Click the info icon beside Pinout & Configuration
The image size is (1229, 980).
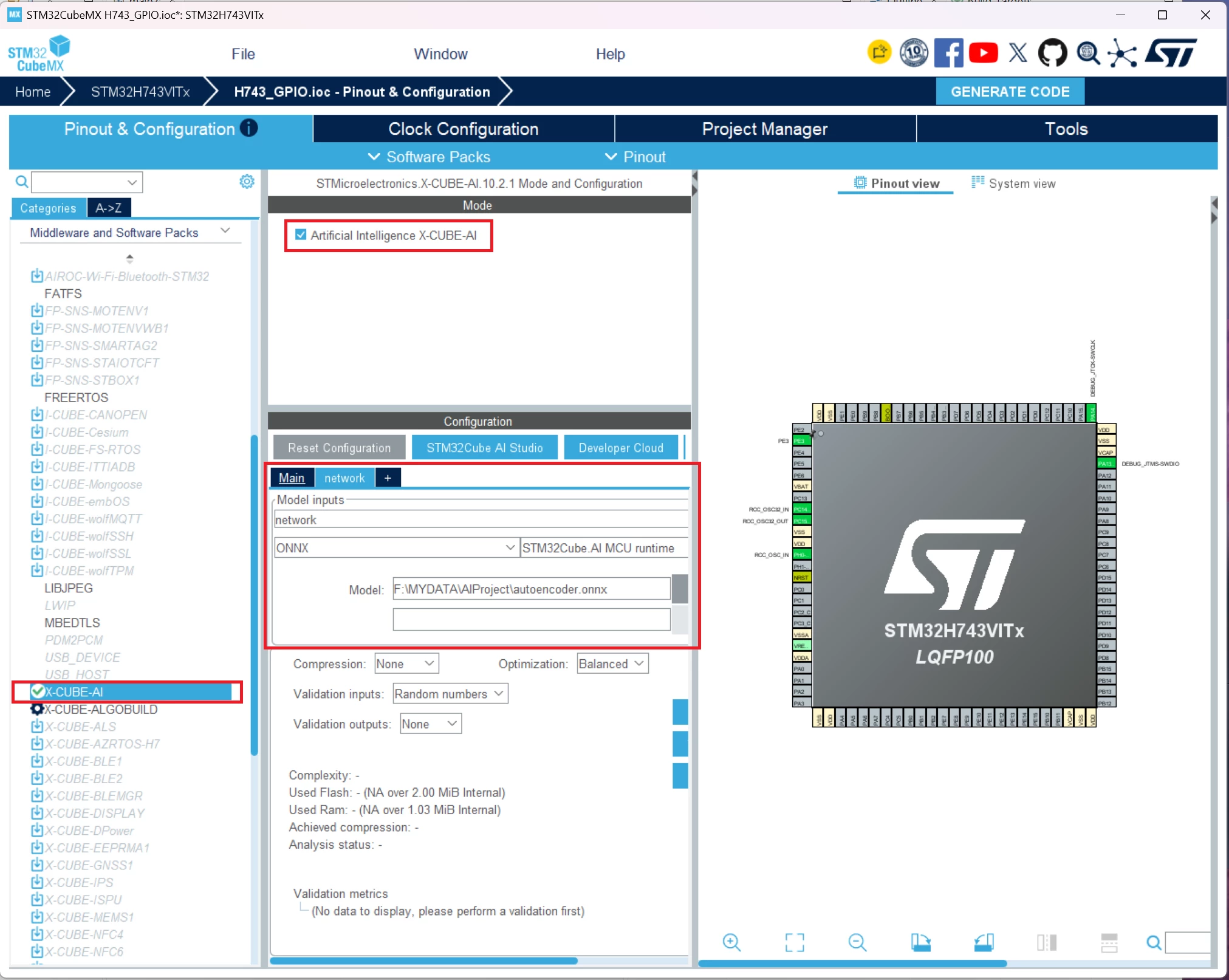249,128
